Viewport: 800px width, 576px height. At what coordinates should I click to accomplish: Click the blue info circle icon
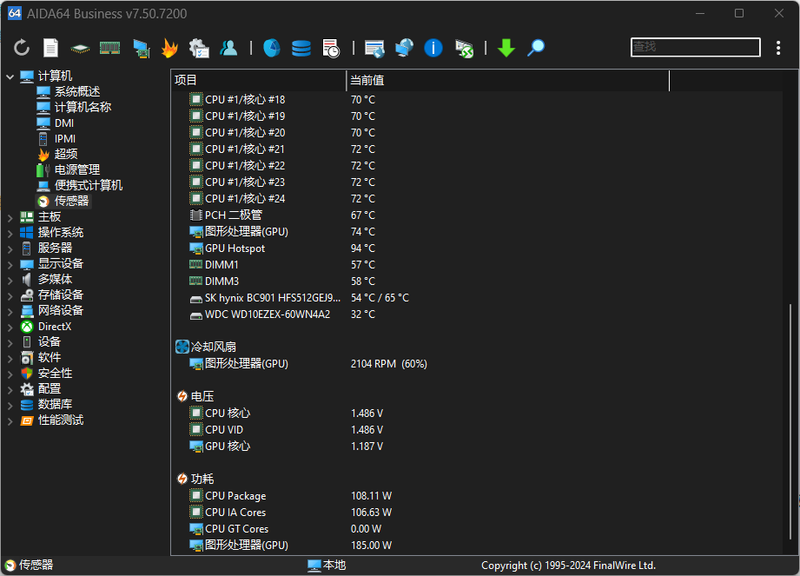pyautogui.click(x=433, y=48)
